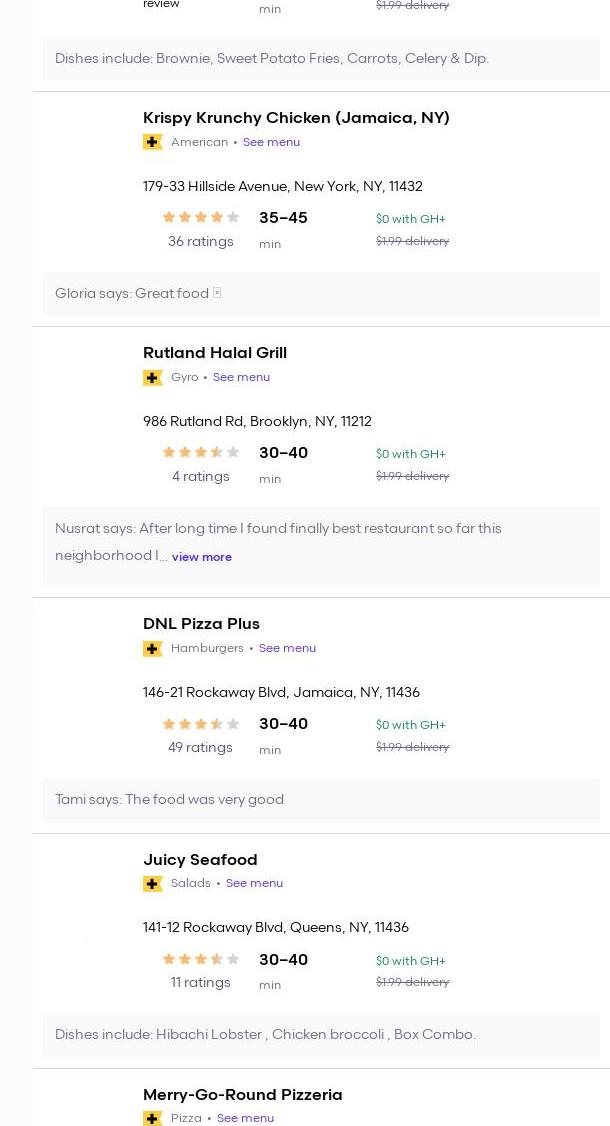Open See menu for Merry-Go-Round Pizzeria
The width and height of the screenshot is (610, 1126).
pos(245,1118)
